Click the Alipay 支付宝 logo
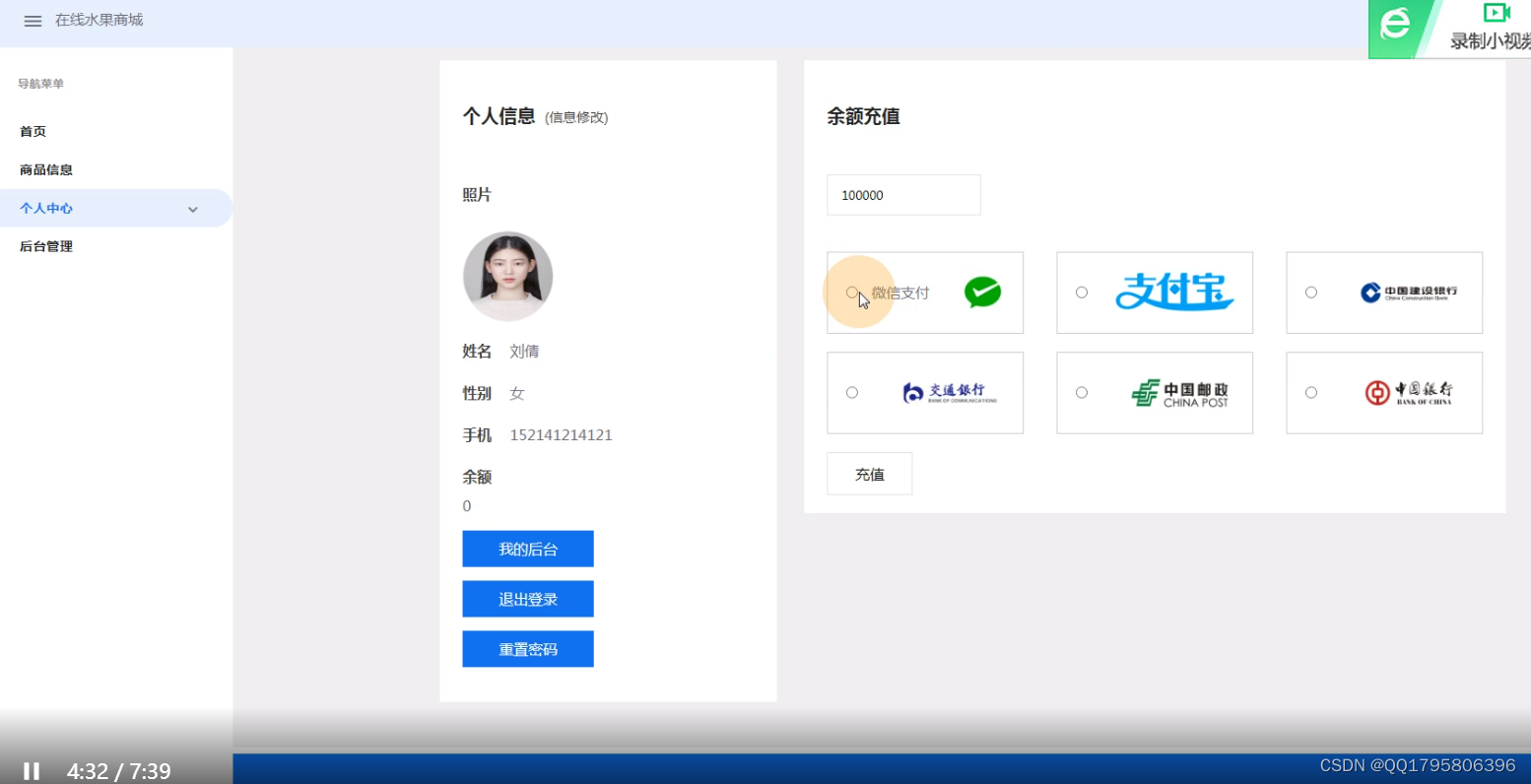Screen dimensions: 1531x784 pyautogui.click(x=1174, y=292)
